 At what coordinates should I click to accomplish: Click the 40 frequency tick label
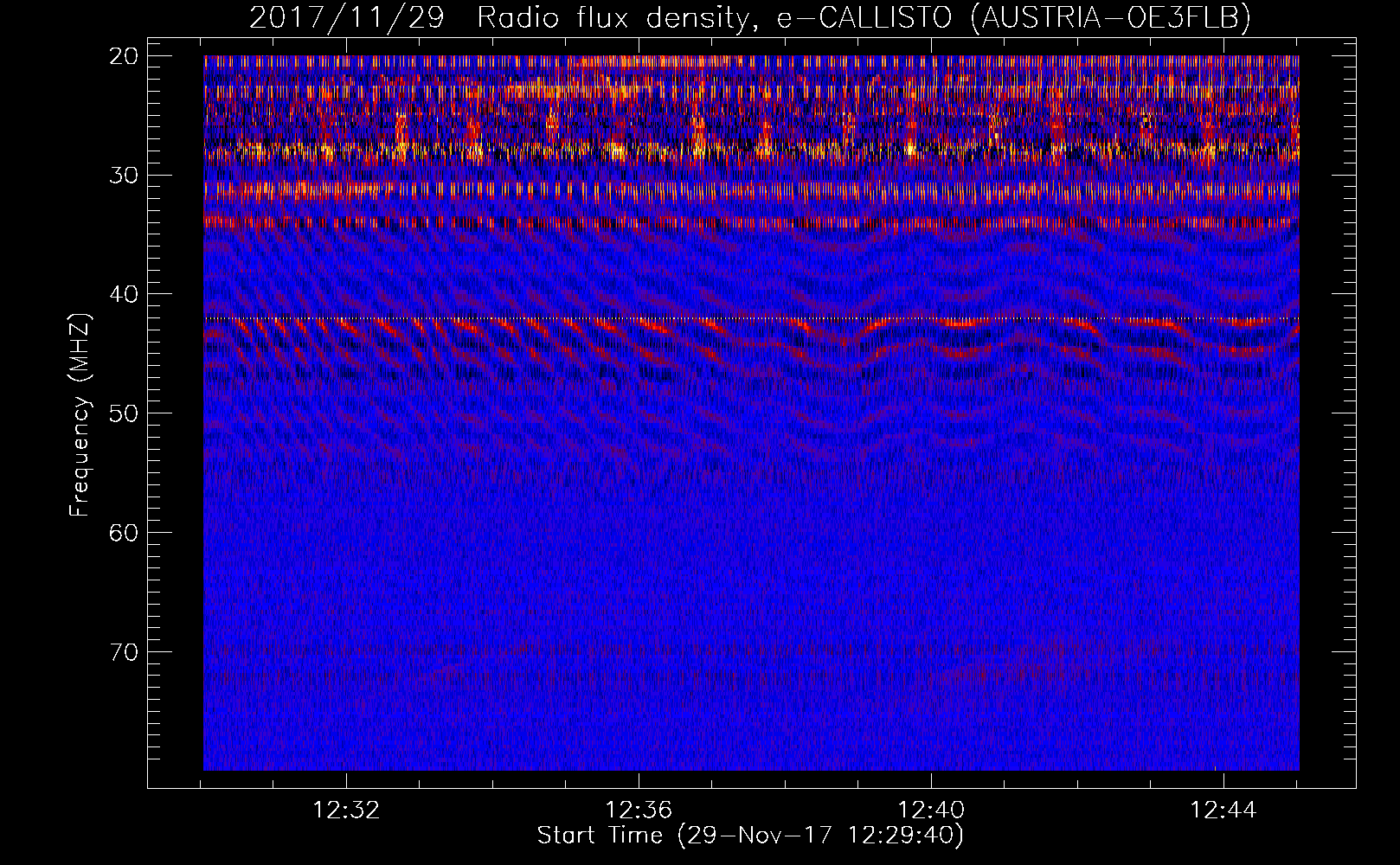click(x=124, y=294)
